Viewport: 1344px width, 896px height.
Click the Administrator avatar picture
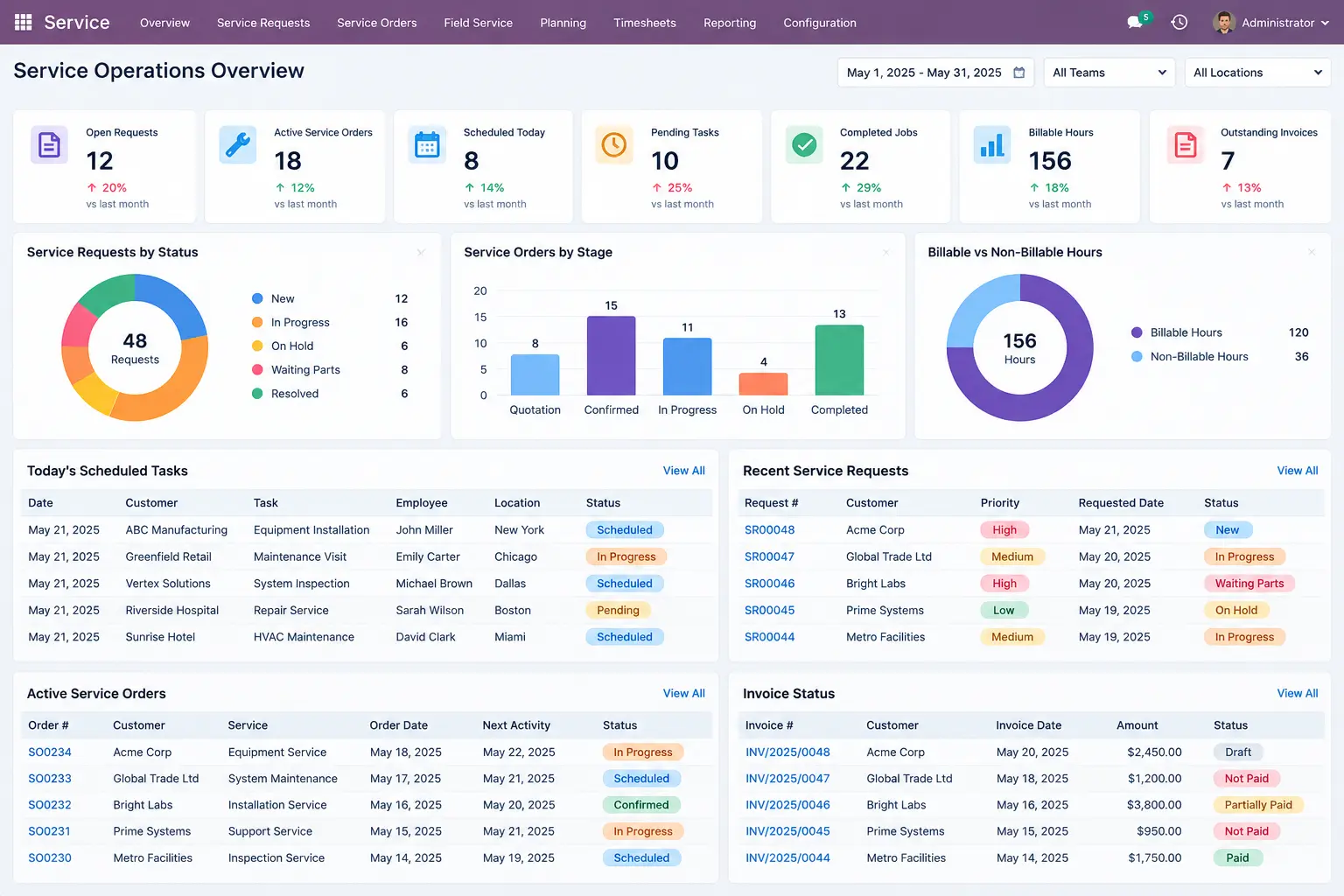tap(1224, 23)
